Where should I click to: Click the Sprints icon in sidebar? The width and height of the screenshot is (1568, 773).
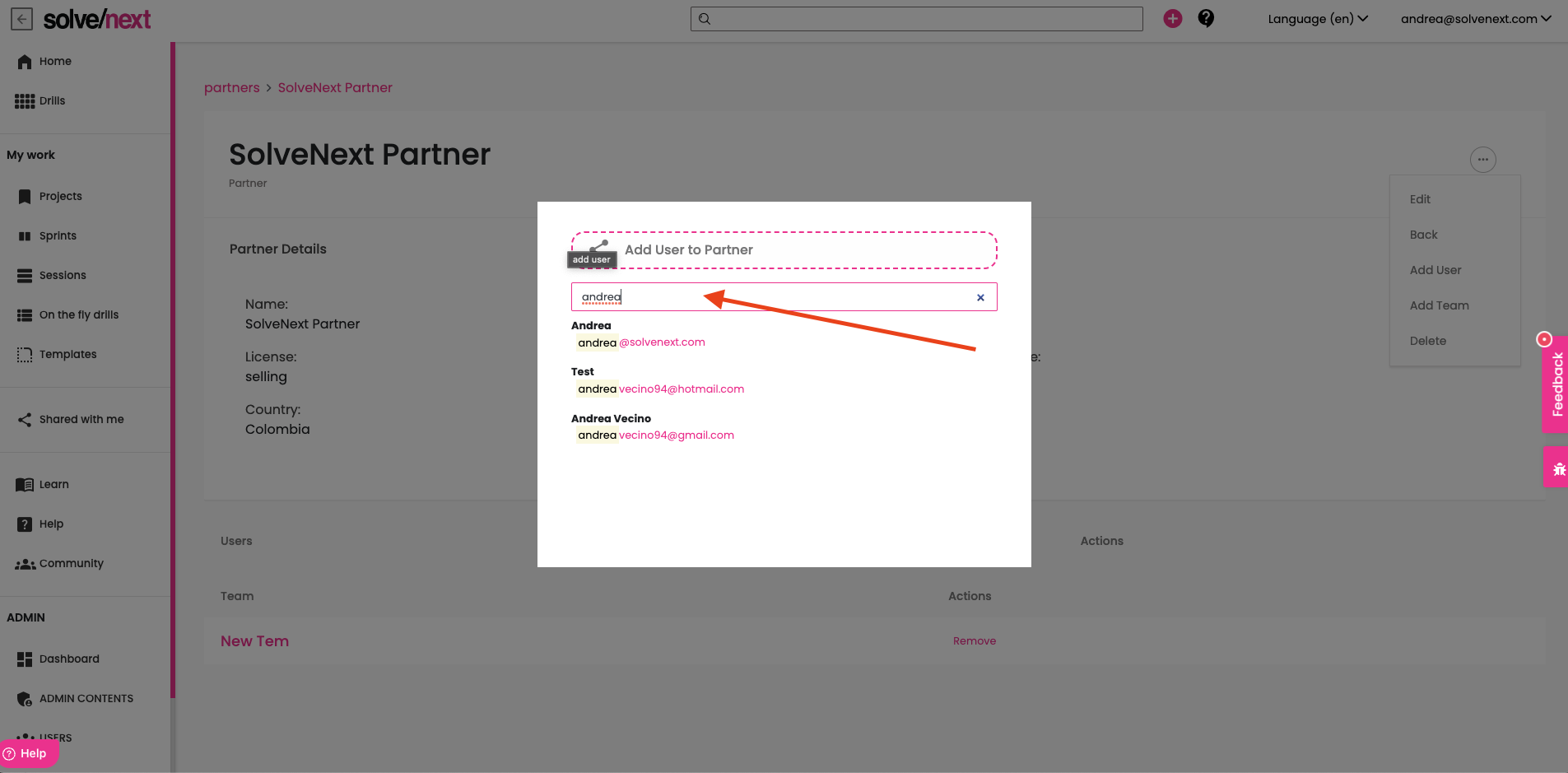point(25,236)
